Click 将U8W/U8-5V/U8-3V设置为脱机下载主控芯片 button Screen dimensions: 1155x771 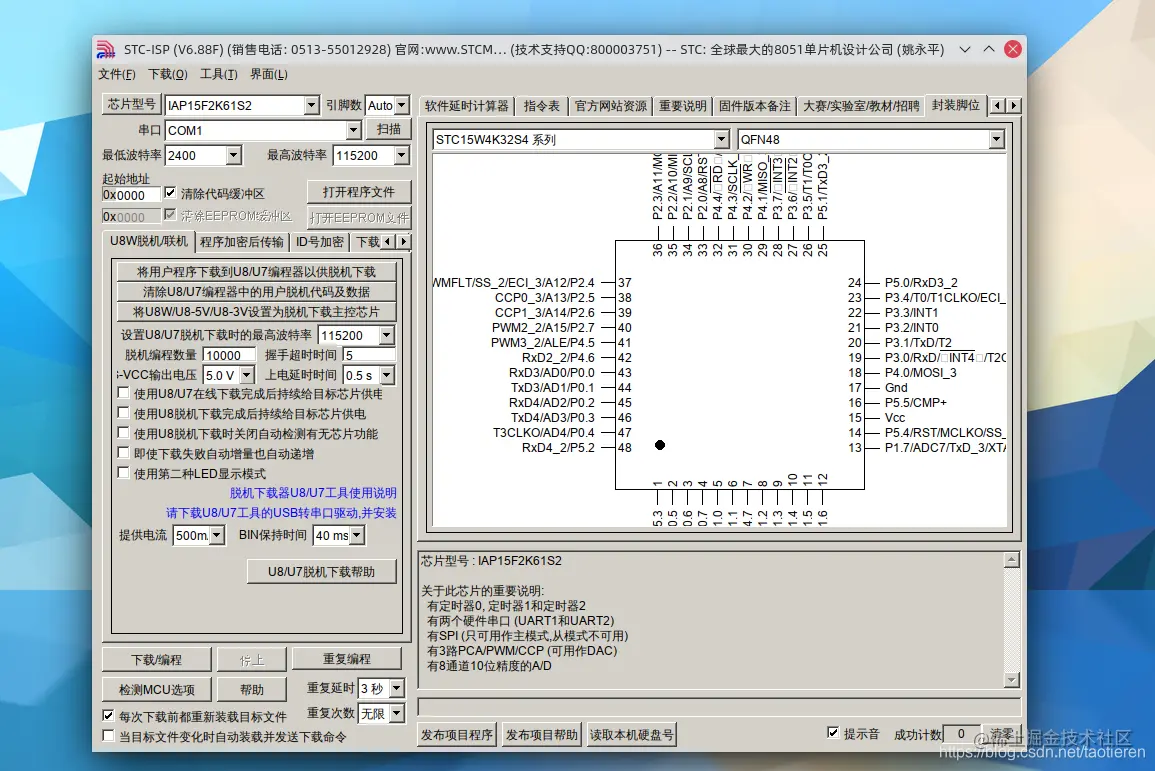point(256,311)
